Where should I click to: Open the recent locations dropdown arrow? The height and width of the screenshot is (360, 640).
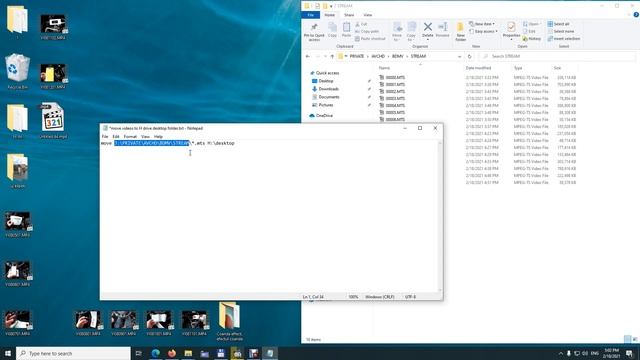pos(325,56)
